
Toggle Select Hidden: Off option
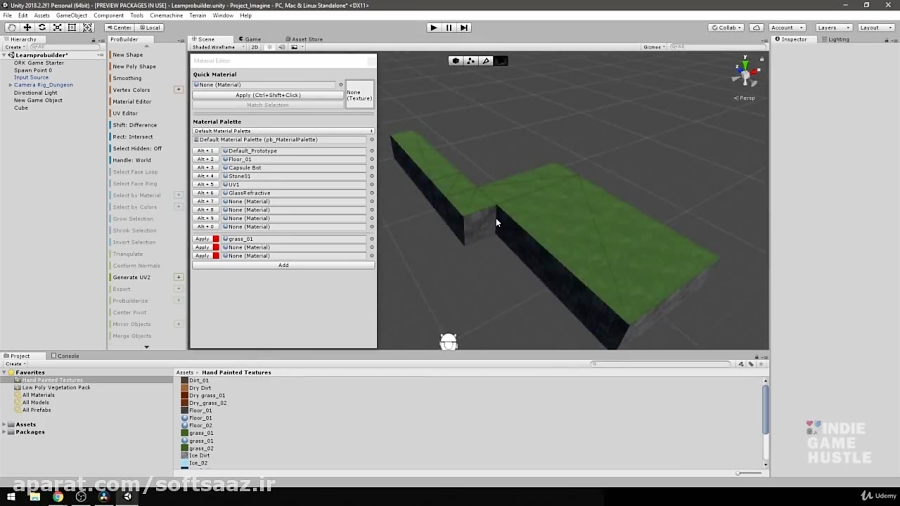137,149
